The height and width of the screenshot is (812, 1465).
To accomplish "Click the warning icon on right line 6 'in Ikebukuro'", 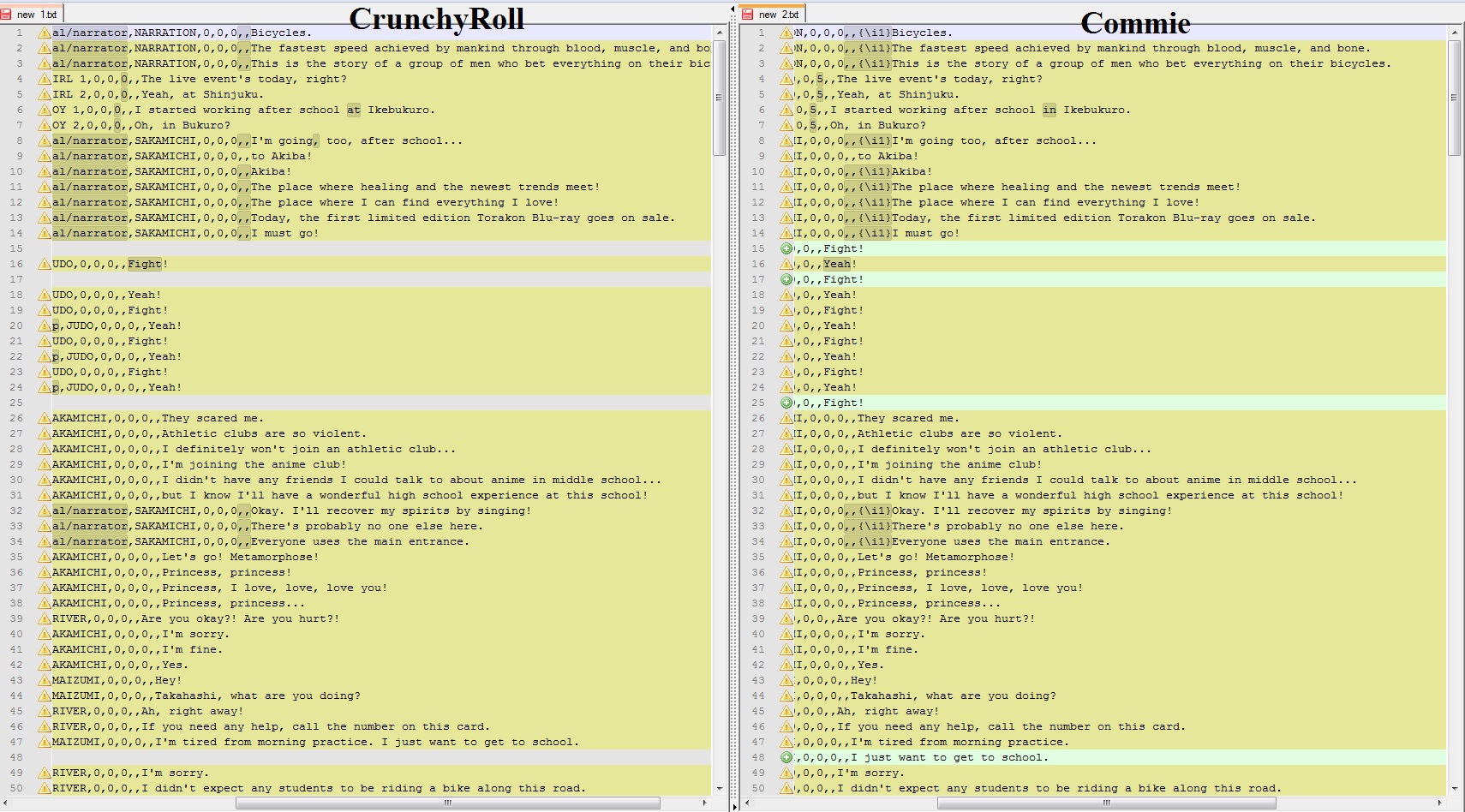I will pyautogui.click(x=786, y=110).
